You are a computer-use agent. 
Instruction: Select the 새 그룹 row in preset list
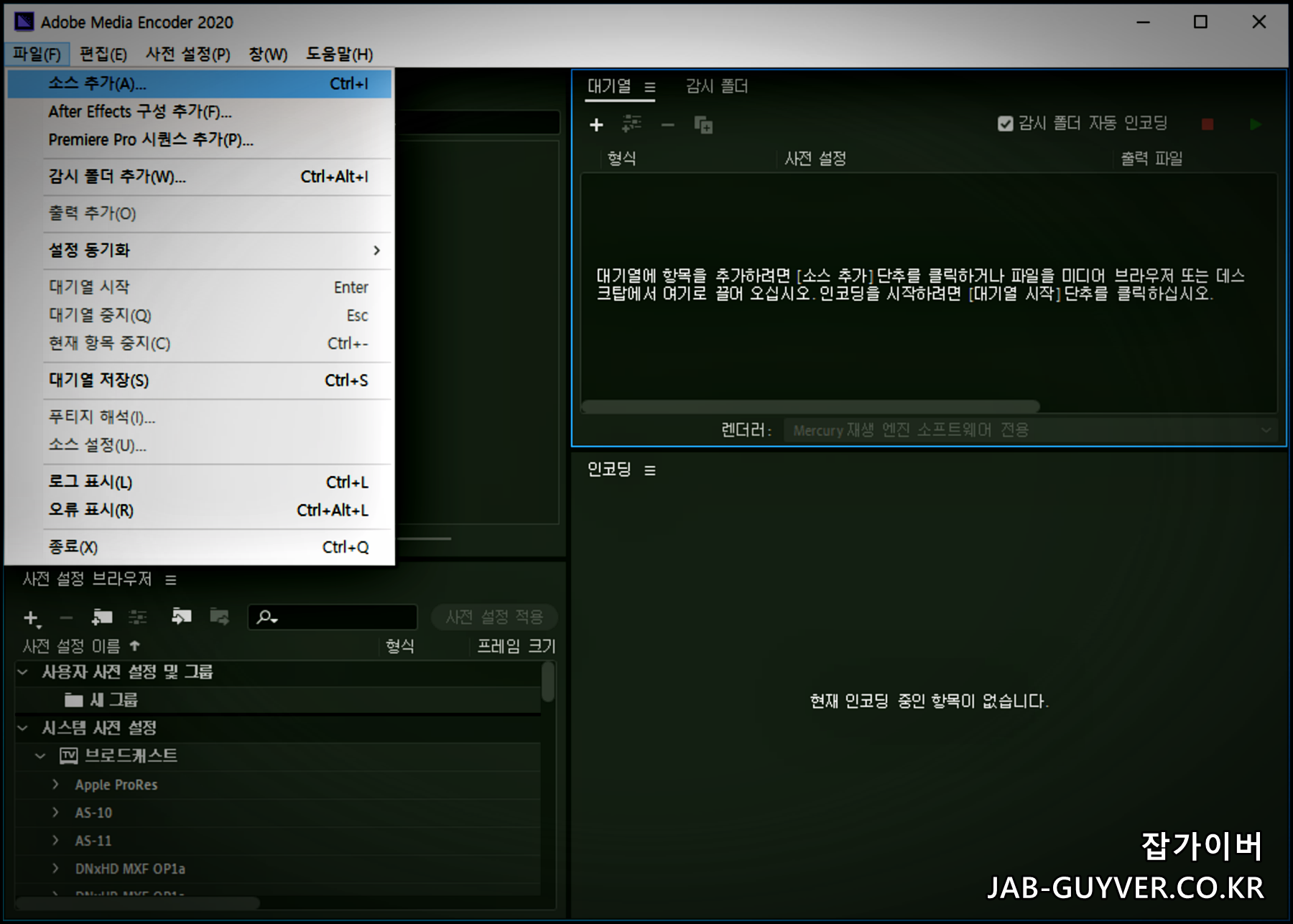(x=278, y=700)
